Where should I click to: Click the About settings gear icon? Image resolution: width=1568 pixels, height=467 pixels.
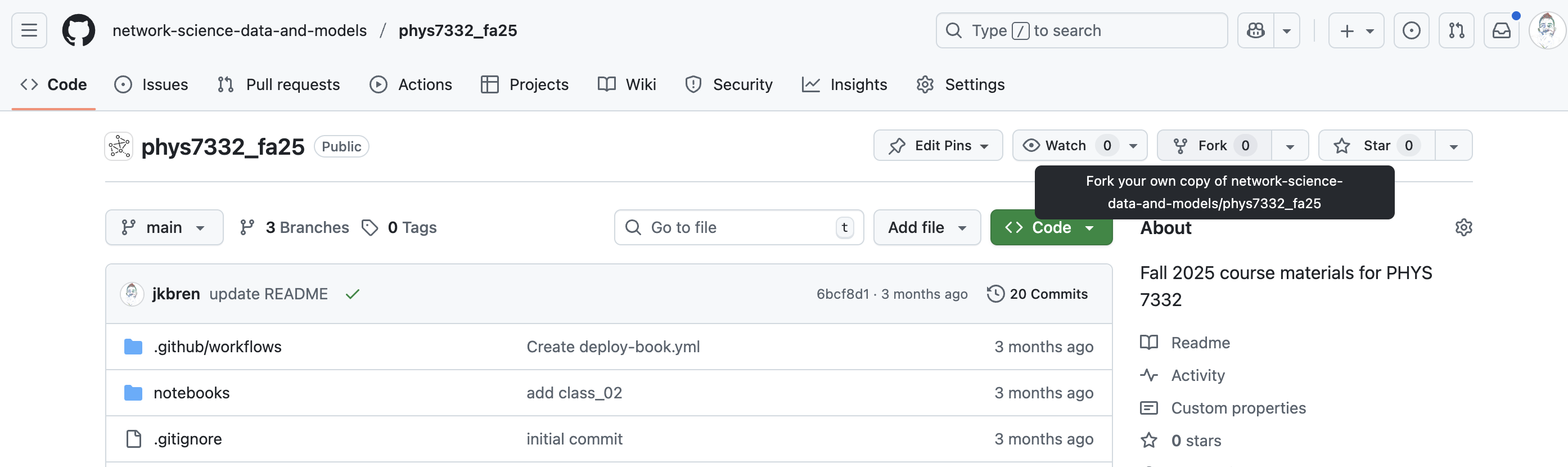tap(1463, 227)
